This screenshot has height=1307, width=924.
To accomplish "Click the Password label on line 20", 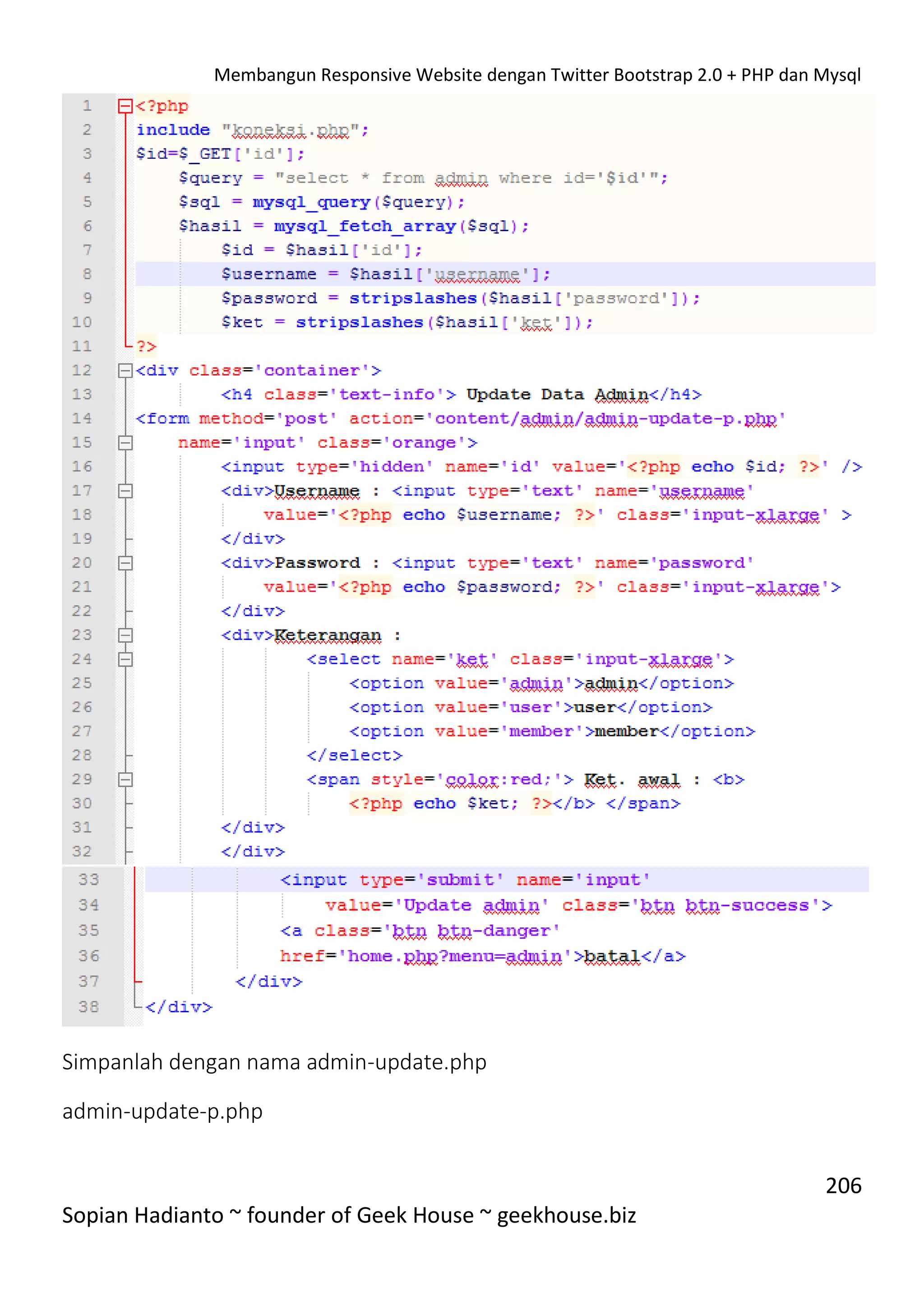I will click(x=317, y=563).
